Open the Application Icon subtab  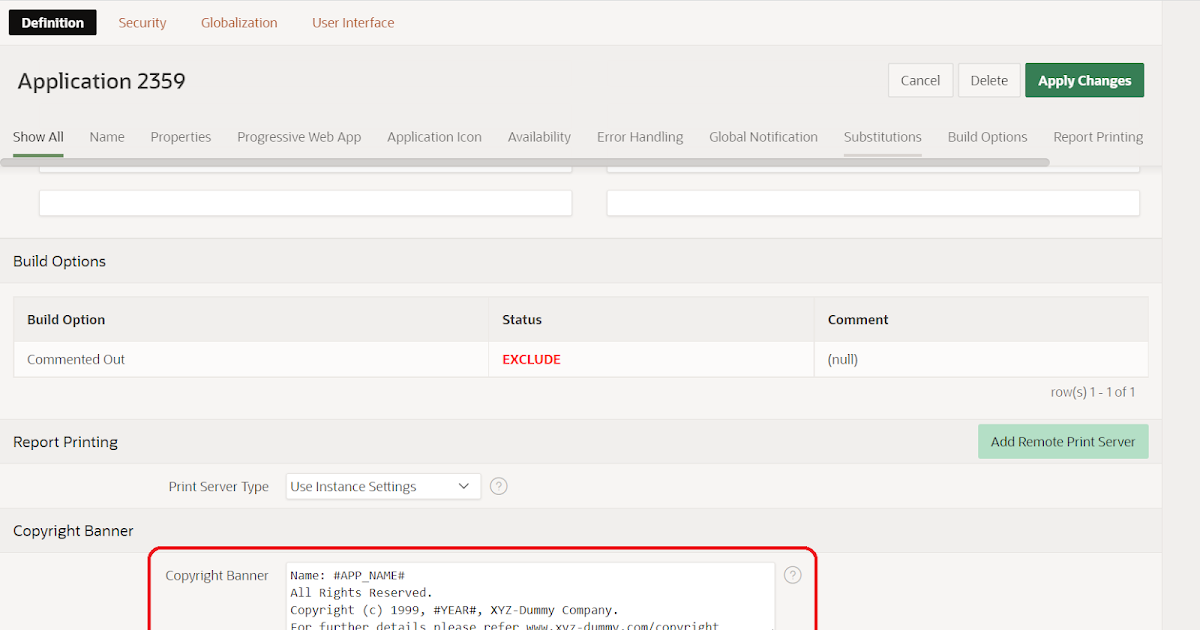pyautogui.click(x=434, y=137)
